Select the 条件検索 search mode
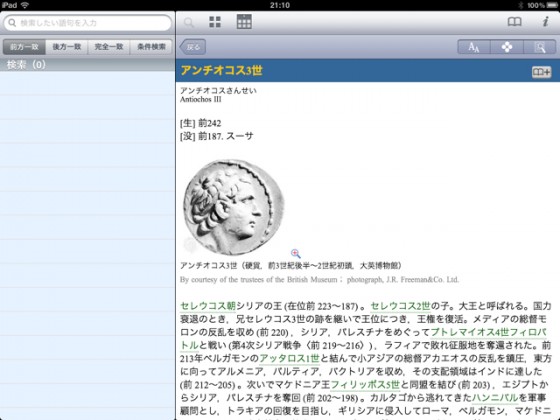Image resolution: width=560 pixels, height=420 pixels. [151, 47]
